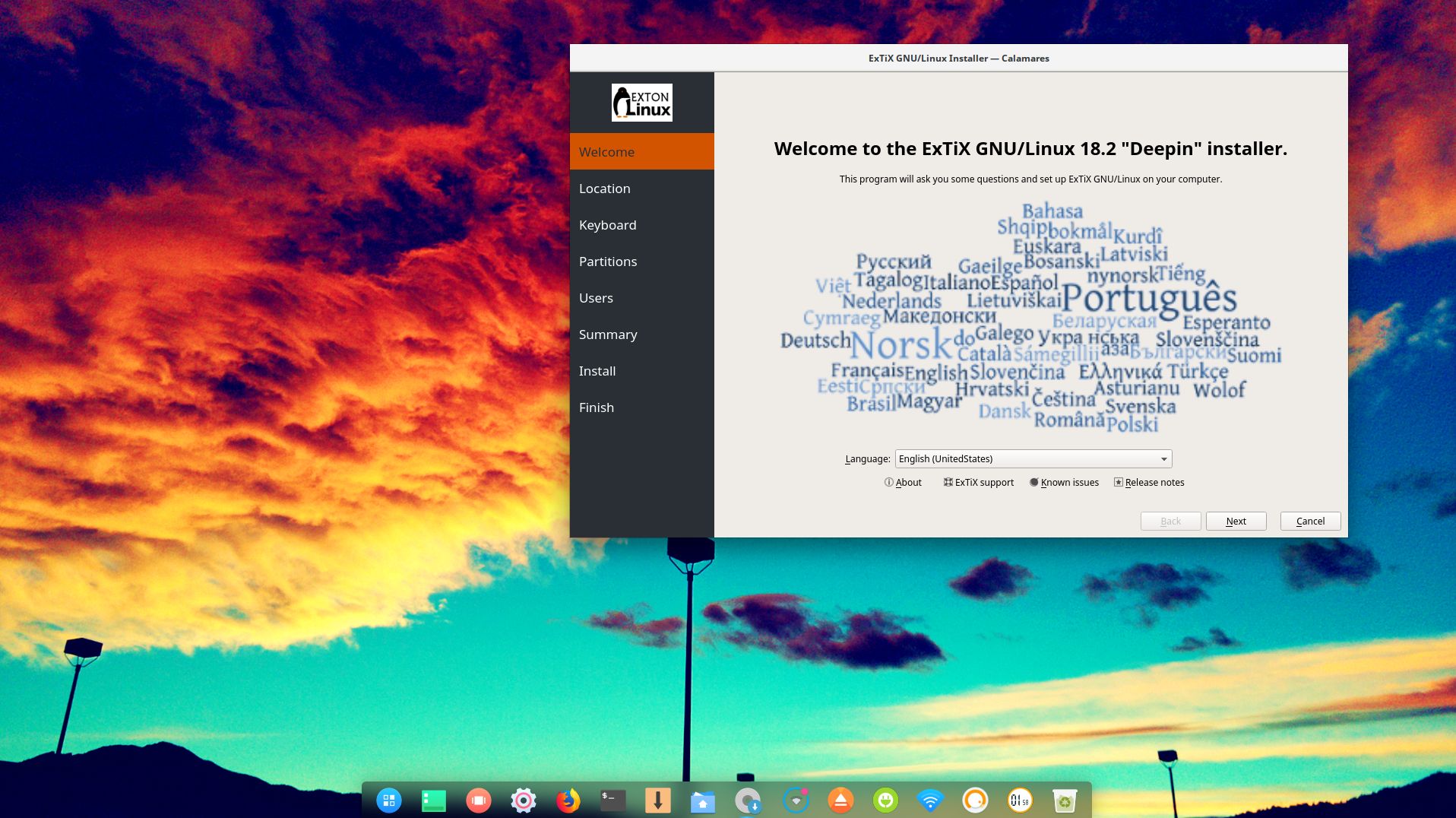Open Control Center gear icon in dock
This screenshot has width=1456, height=818.
click(523, 800)
